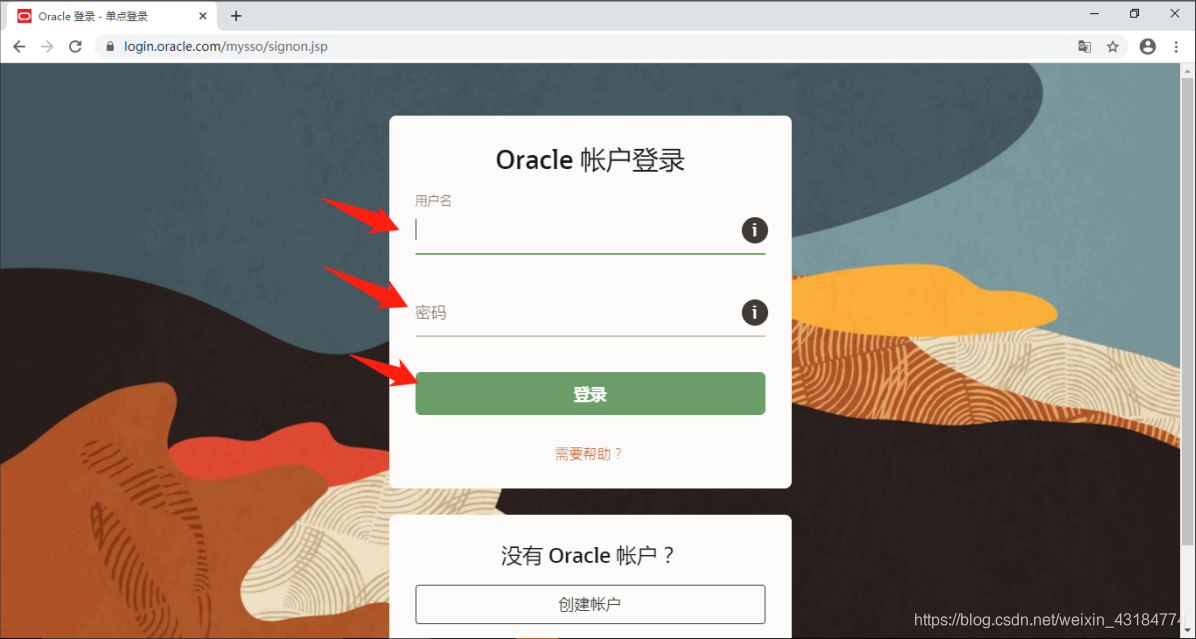
Task: Click the page vertical scrollbar
Action: [x=1187, y=313]
